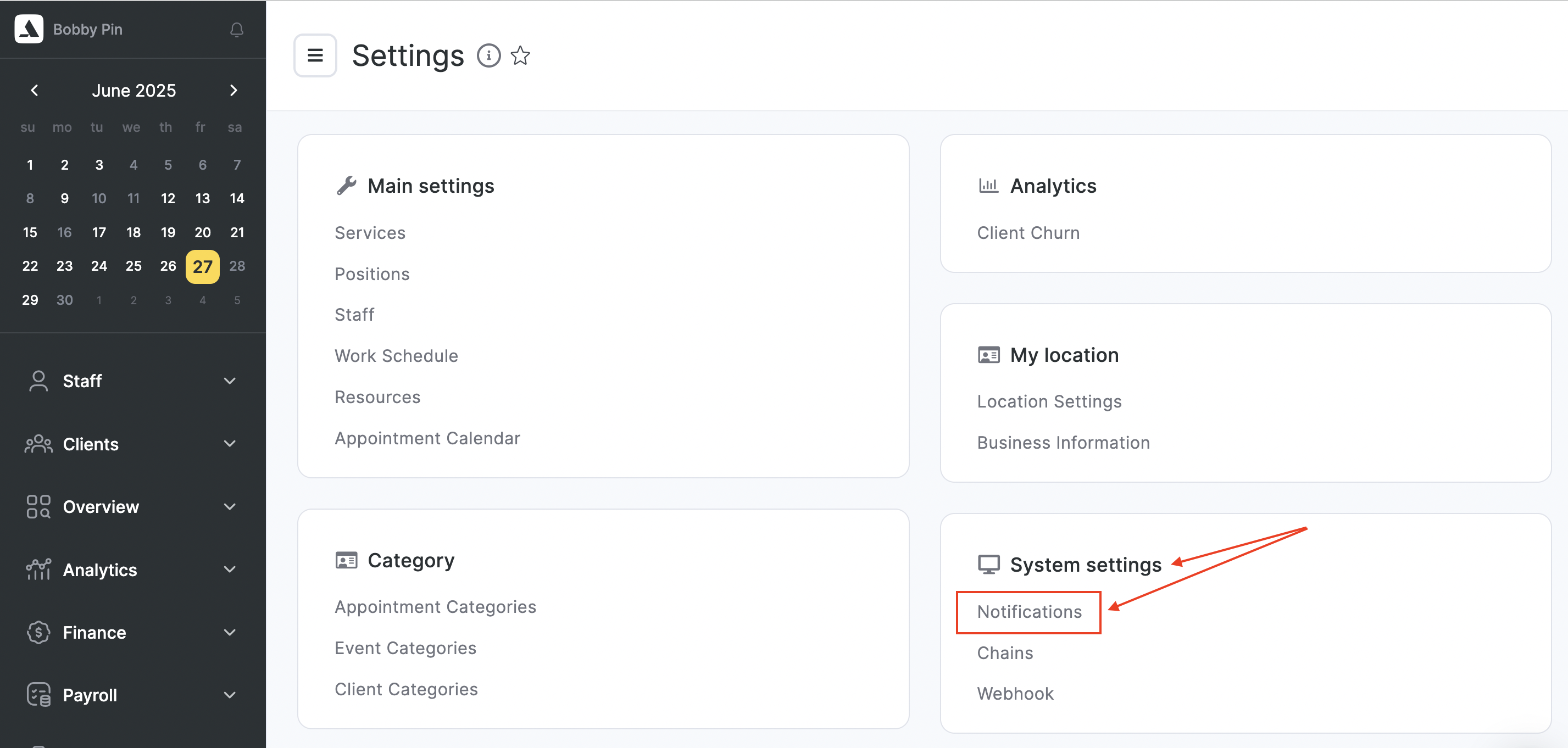Screen dimensions: 1568x748
Task: Click the monitor icon by System settings
Action: pyautogui.click(x=988, y=564)
